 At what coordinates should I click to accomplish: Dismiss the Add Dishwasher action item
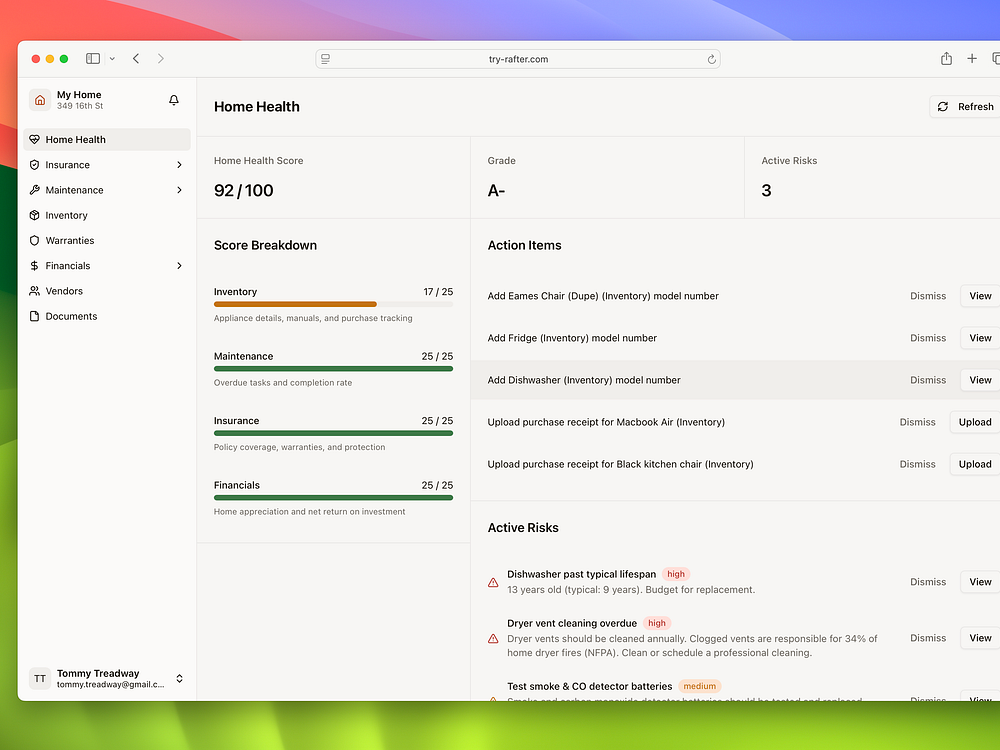coord(928,380)
